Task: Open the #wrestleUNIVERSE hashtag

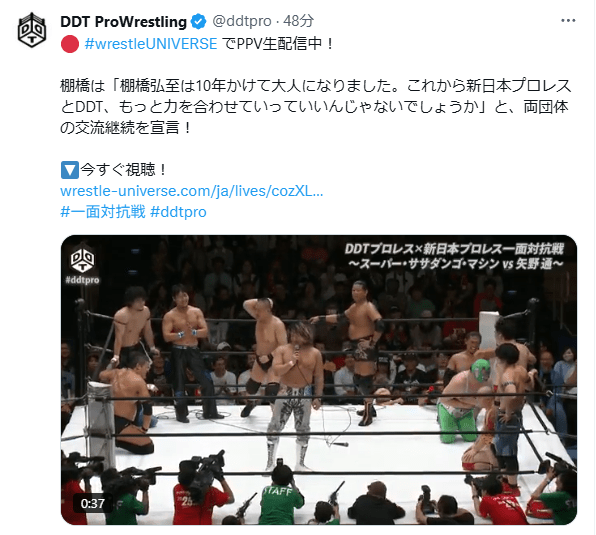Action: (x=151, y=44)
